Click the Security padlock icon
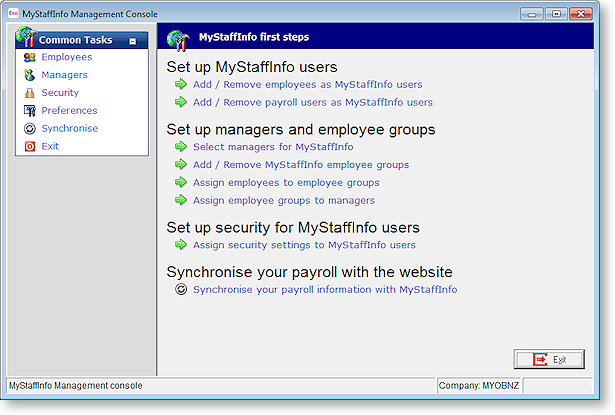 tap(31, 93)
